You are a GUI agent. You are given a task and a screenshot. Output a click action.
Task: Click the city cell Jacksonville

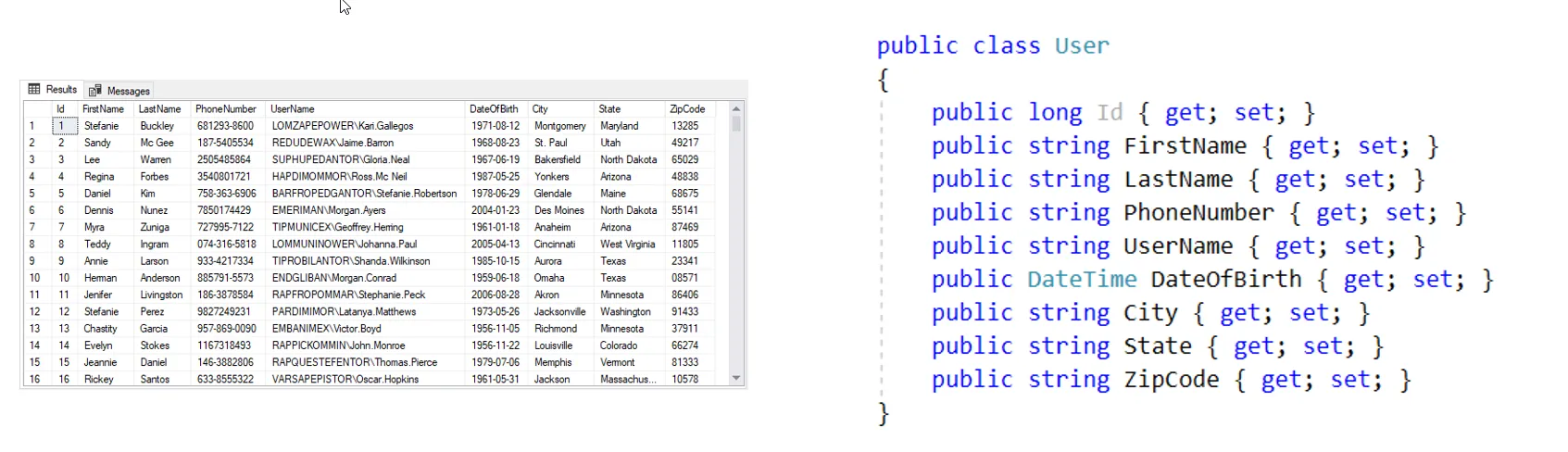pos(562,311)
